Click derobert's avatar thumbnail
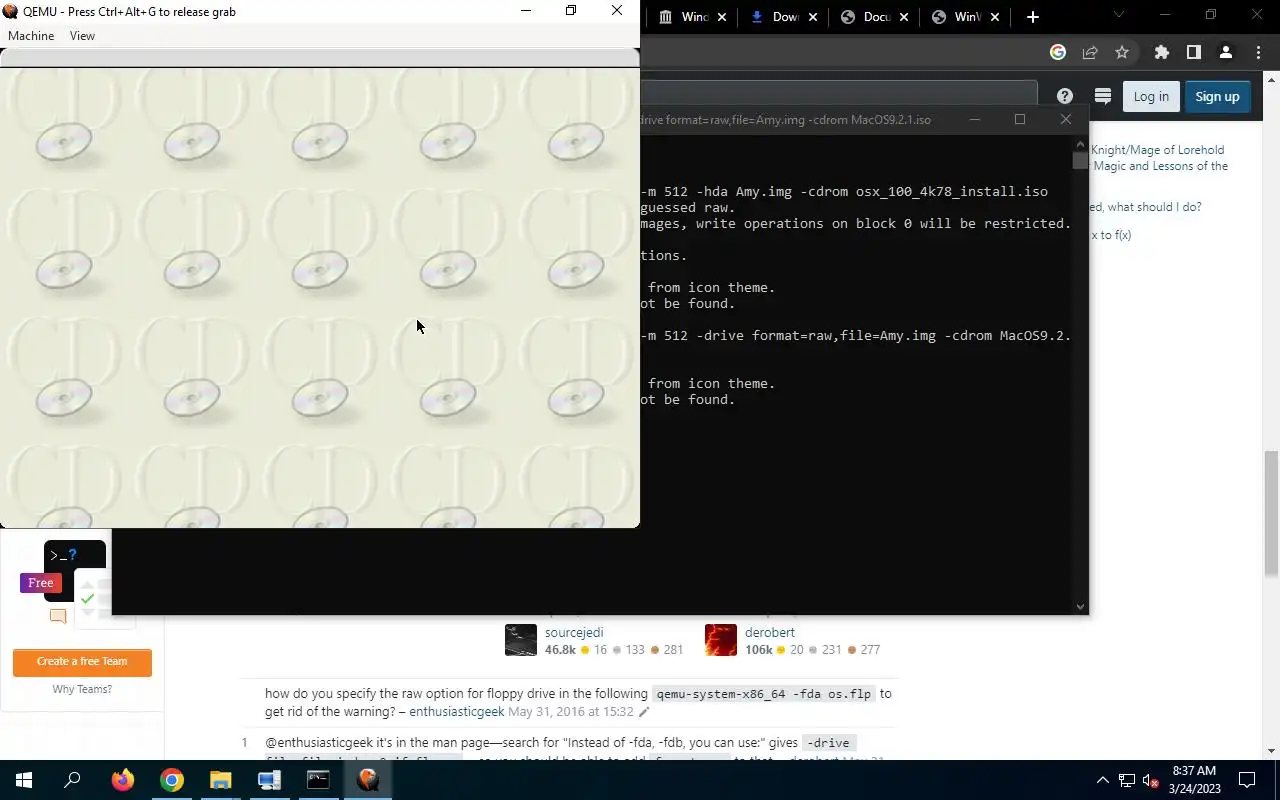The height and width of the screenshot is (800, 1280). (x=721, y=640)
